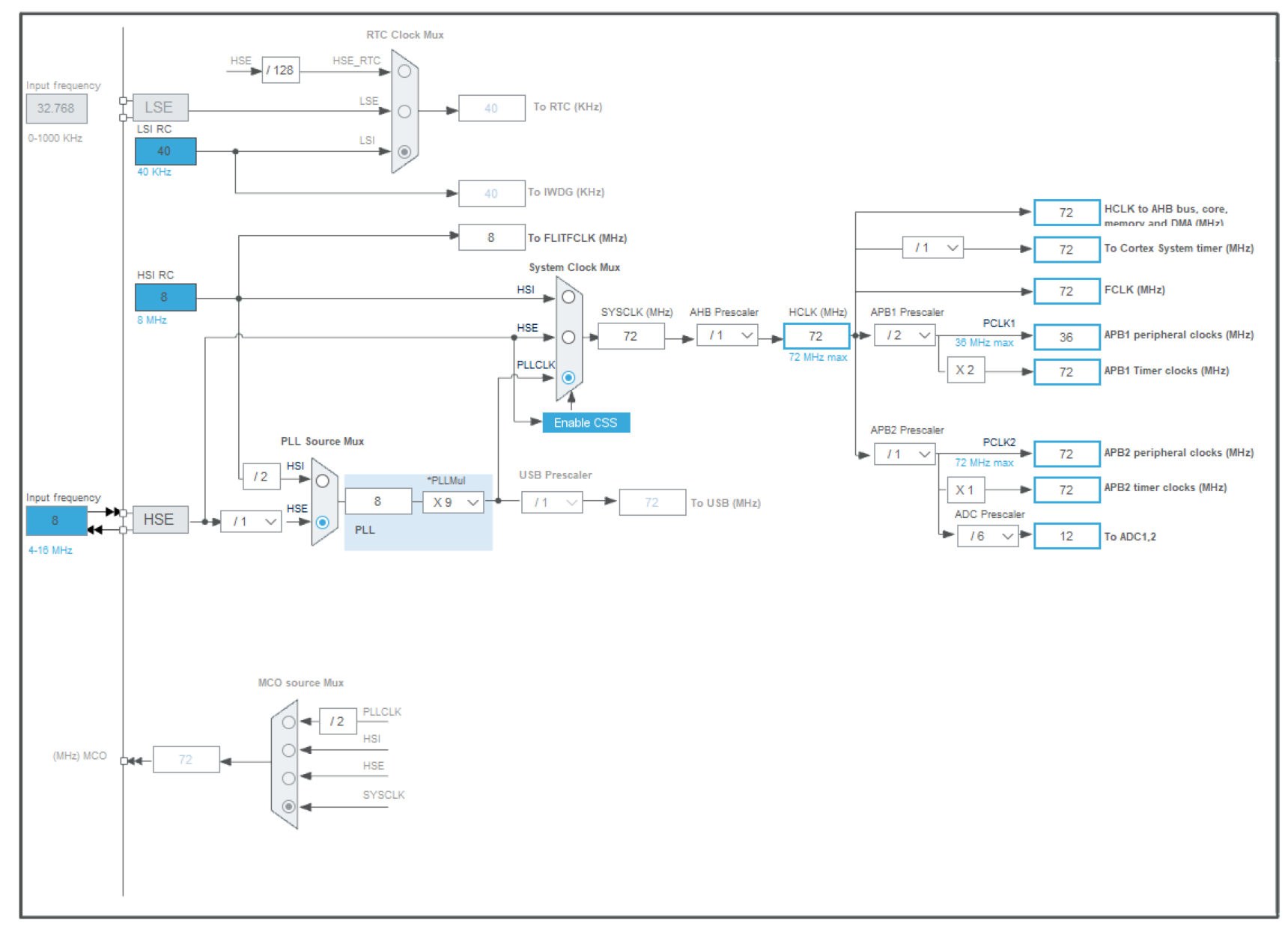This screenshot has height=926, width=1288.
Task: Click APB2 peripheral clocks value box
Action: (x=1067, y=454)
